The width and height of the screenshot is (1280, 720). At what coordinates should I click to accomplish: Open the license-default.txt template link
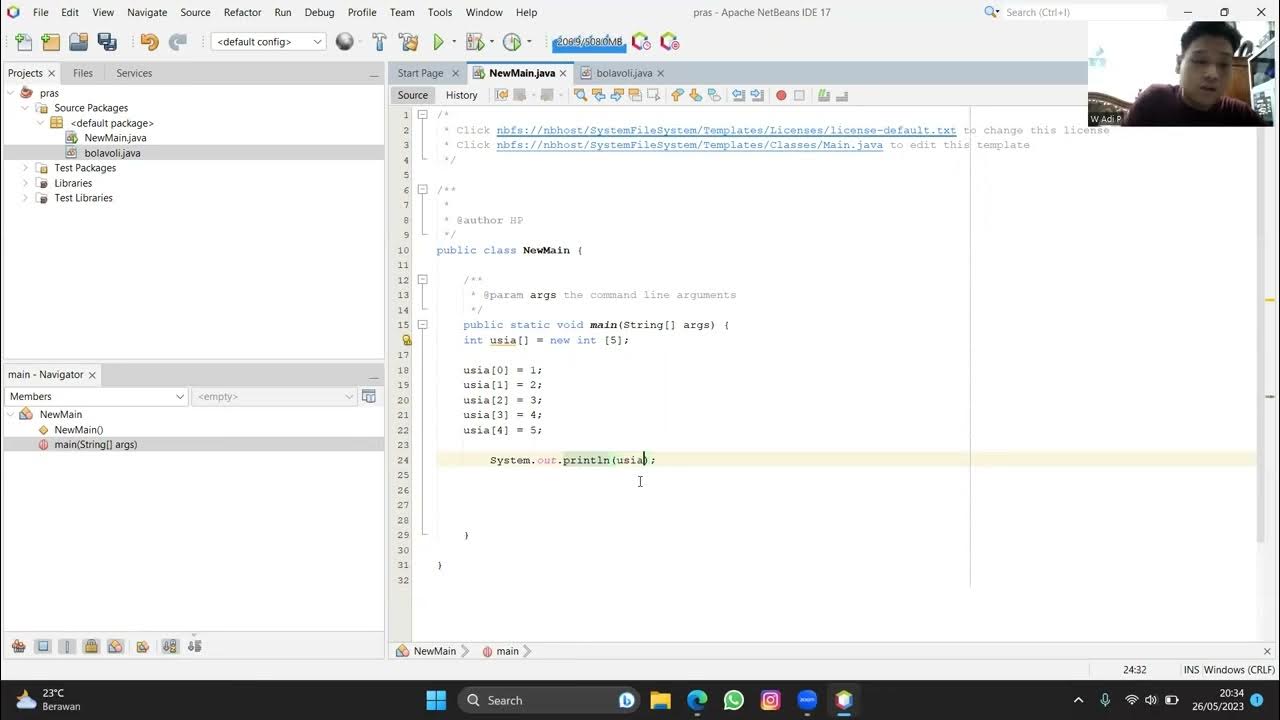pos(726,130)
